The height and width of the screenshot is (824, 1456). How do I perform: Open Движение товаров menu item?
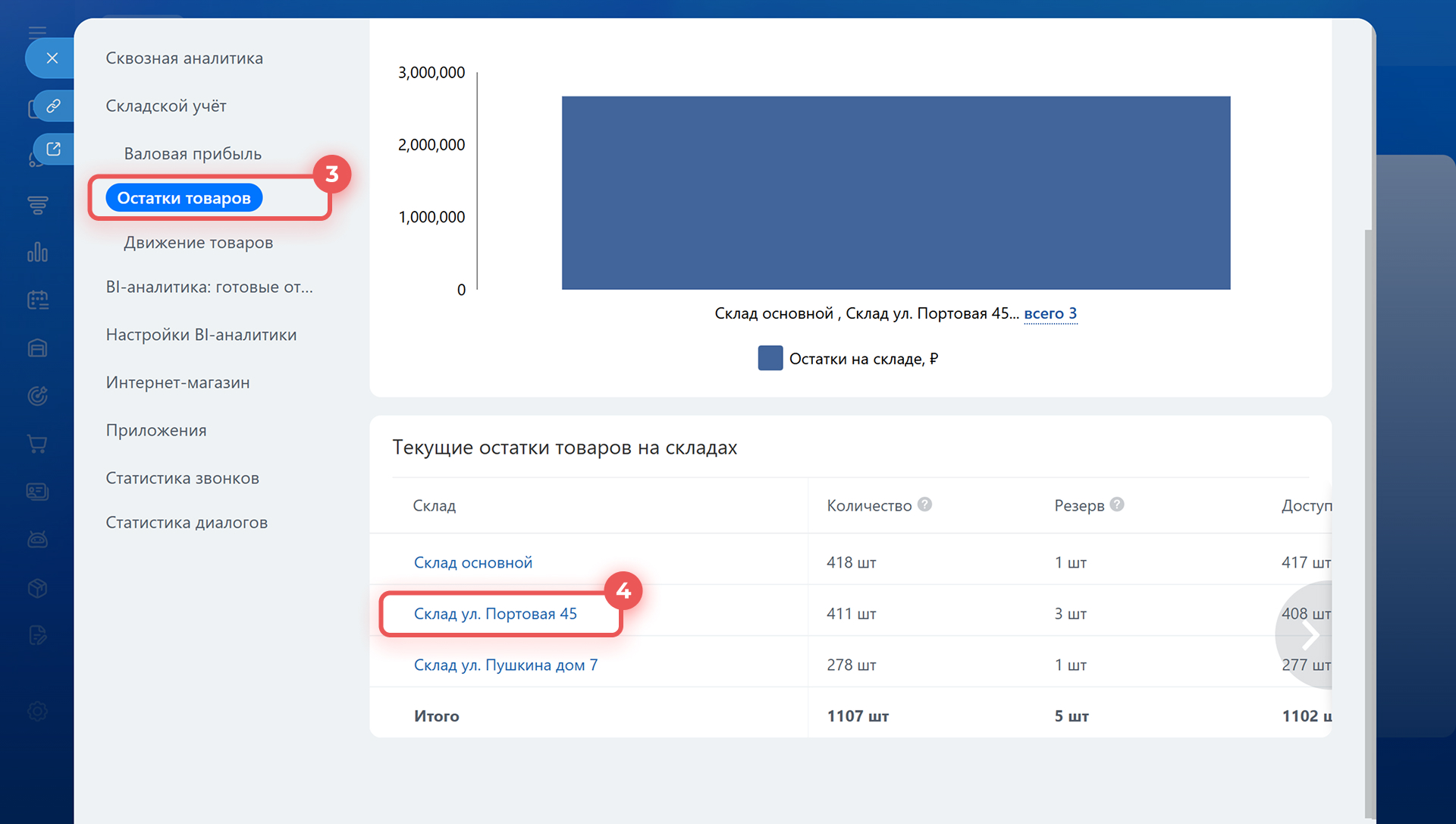click(198, 243)
